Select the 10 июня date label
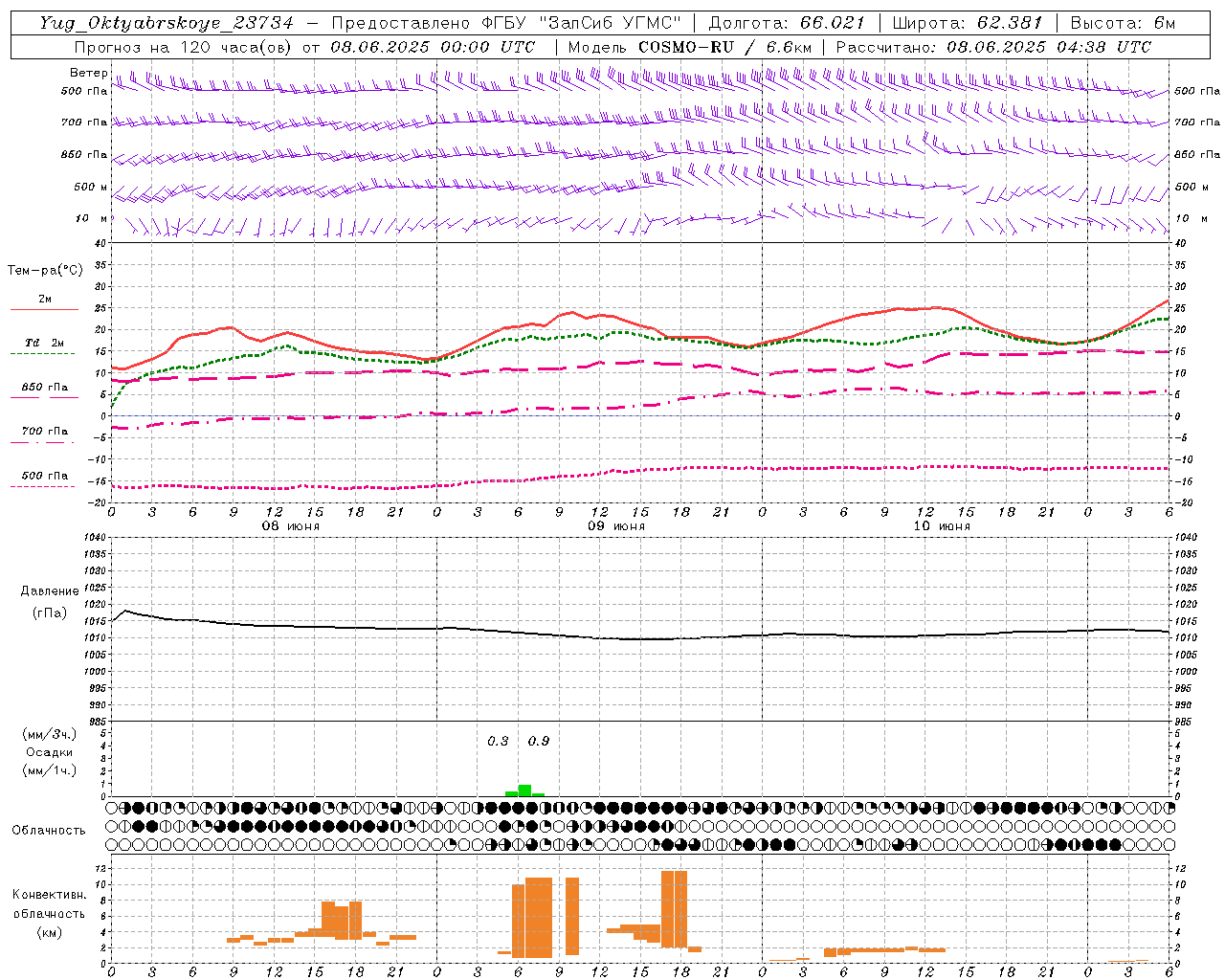Viewport: 1225px width, 980px height. pos(942,526)
